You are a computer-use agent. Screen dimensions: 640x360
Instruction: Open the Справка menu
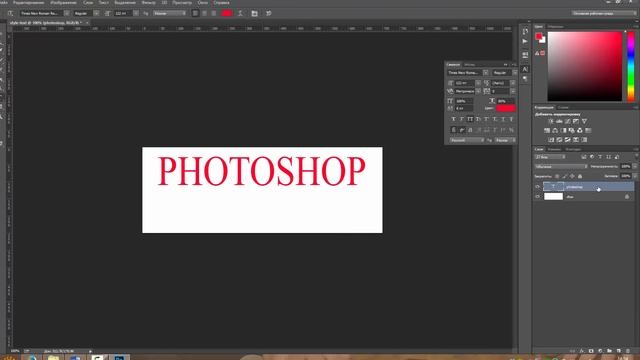coord(222,2)
